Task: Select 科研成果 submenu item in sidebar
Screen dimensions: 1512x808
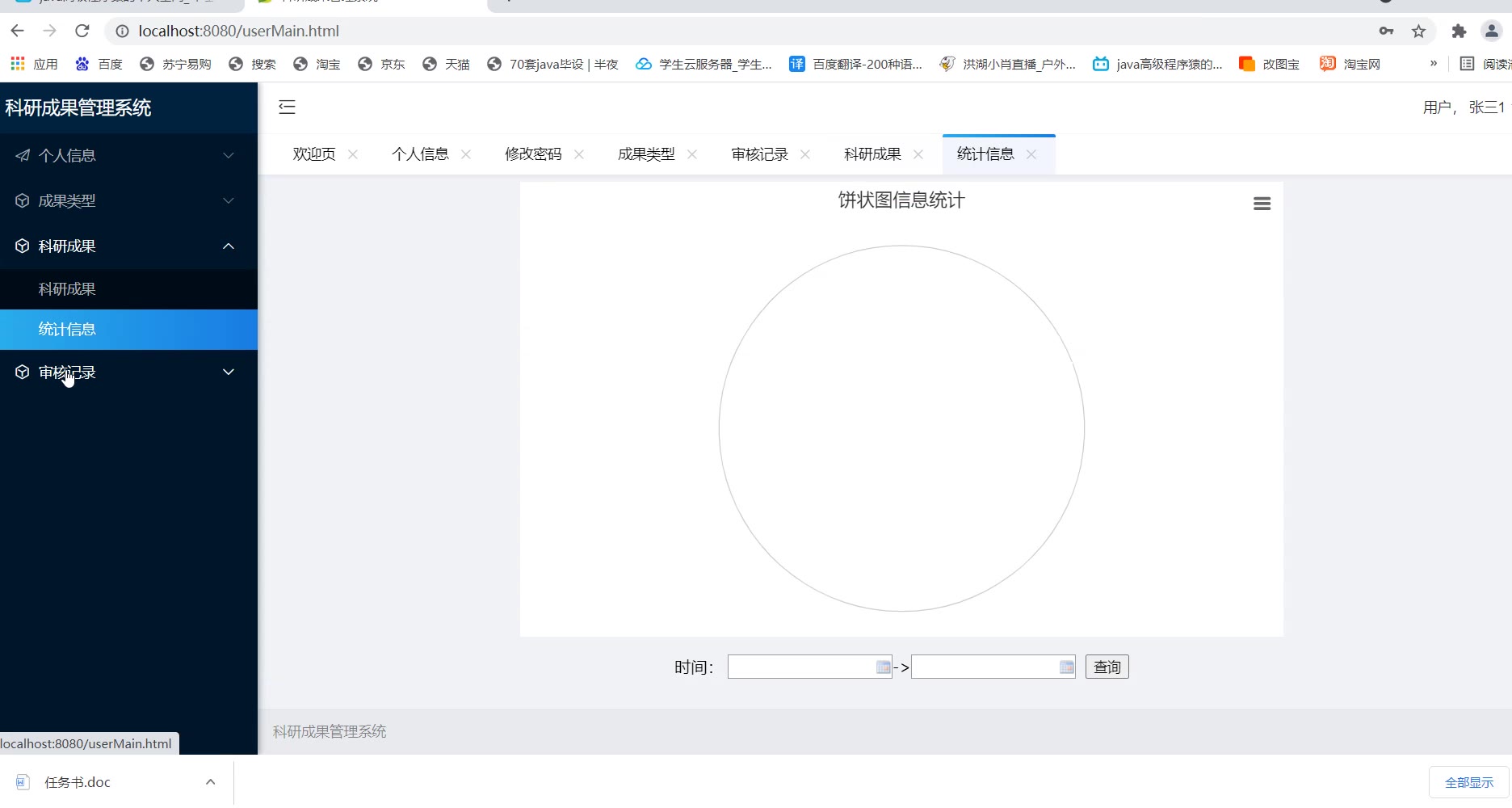Action: point(67,289)
